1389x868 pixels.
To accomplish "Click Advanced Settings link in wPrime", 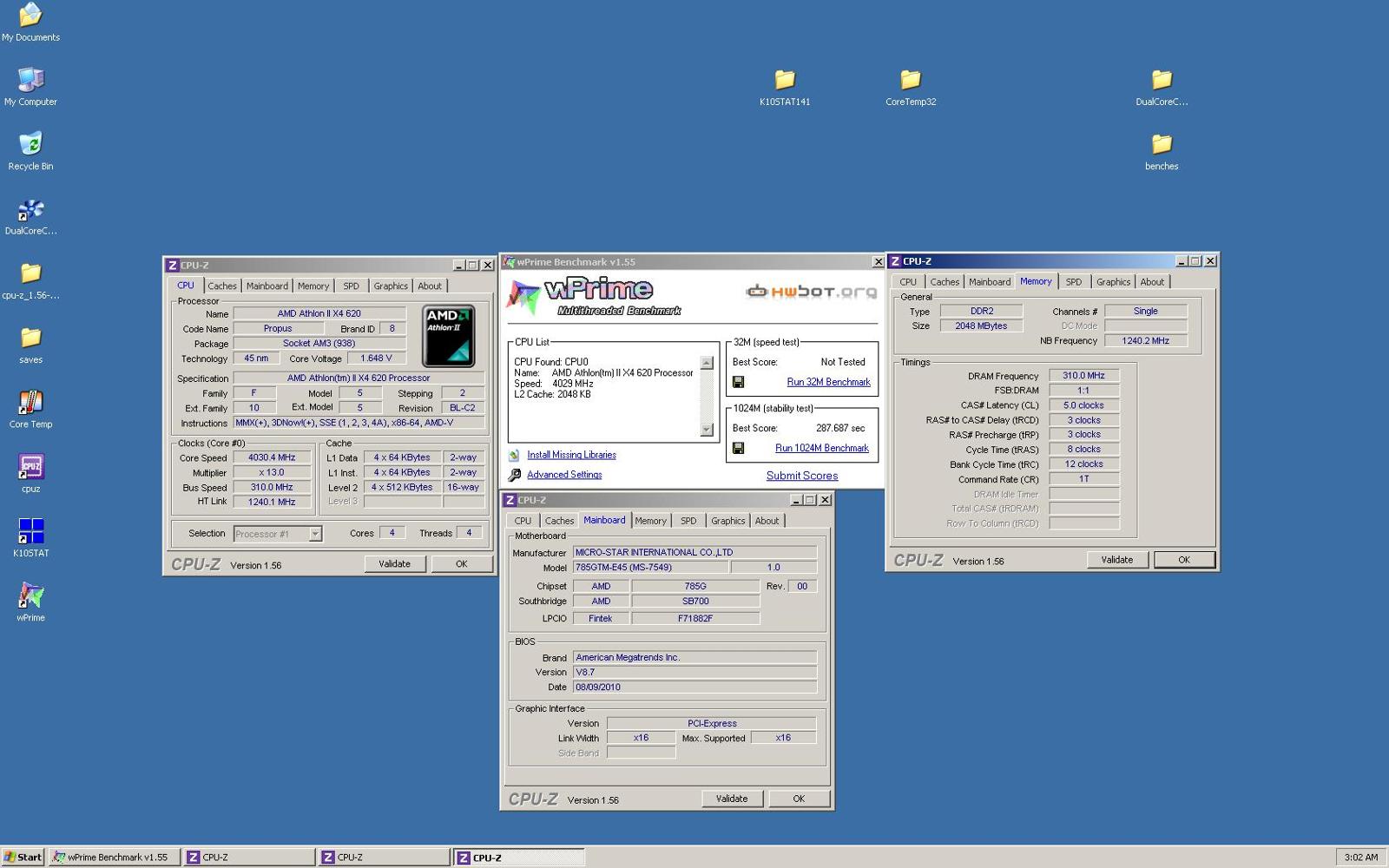I will coord(564,475).
